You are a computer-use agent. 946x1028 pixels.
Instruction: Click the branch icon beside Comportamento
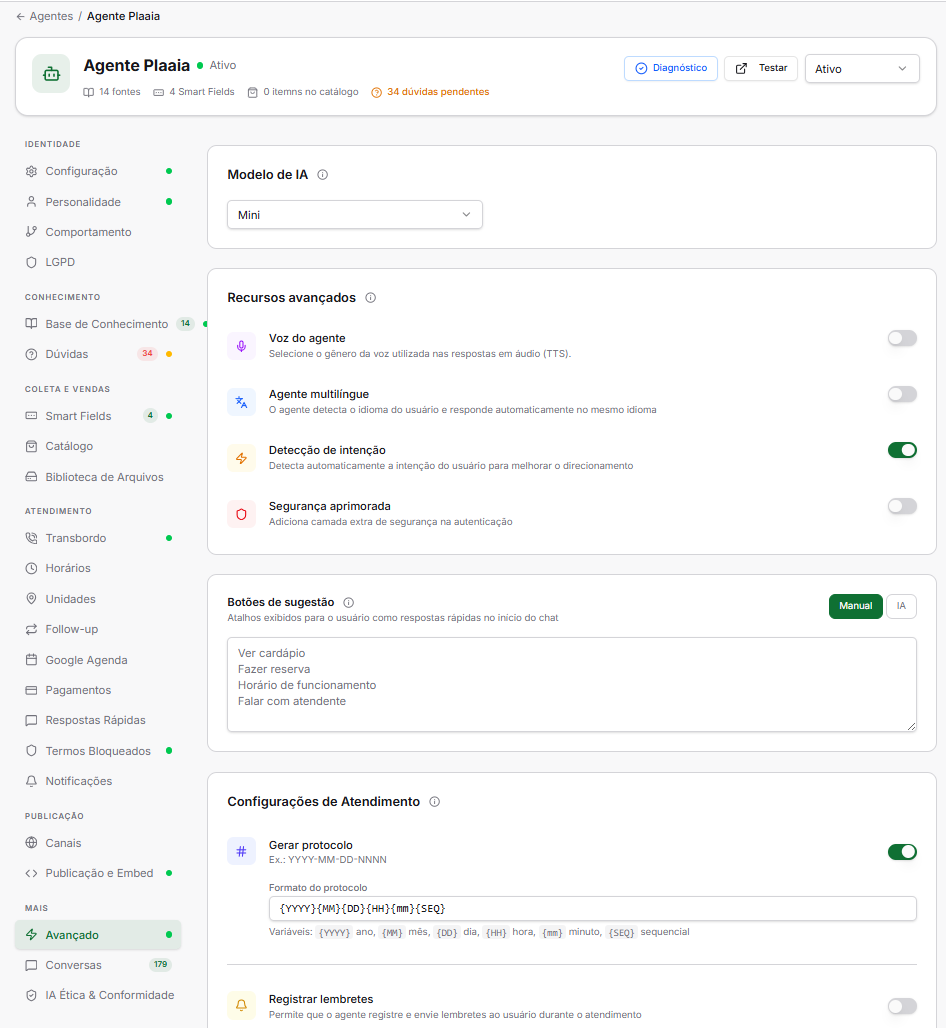pyautogui.click(x=31, y=232)
